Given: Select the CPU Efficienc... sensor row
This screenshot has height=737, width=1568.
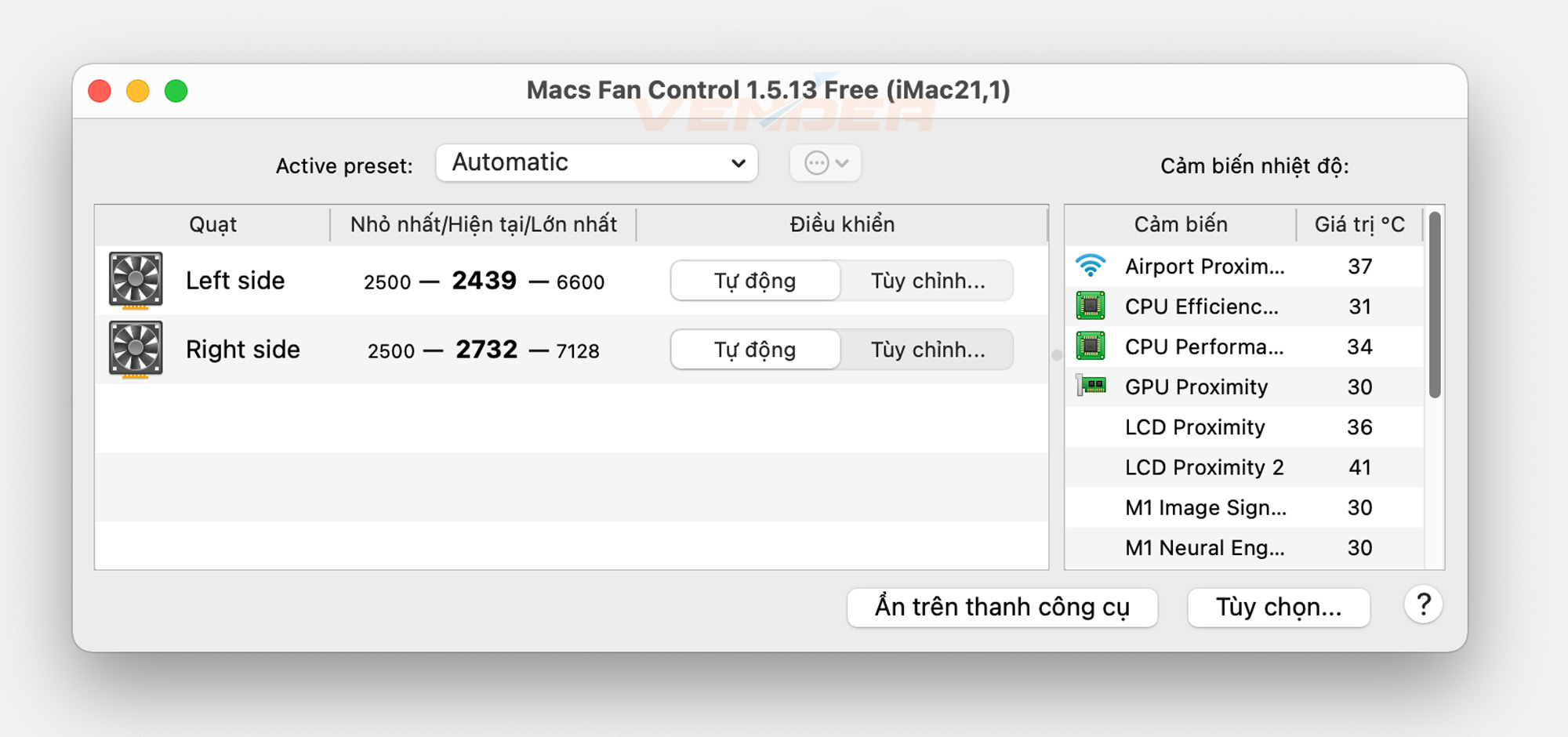Looking at the screenshot, I should (x=1244, y=306).
